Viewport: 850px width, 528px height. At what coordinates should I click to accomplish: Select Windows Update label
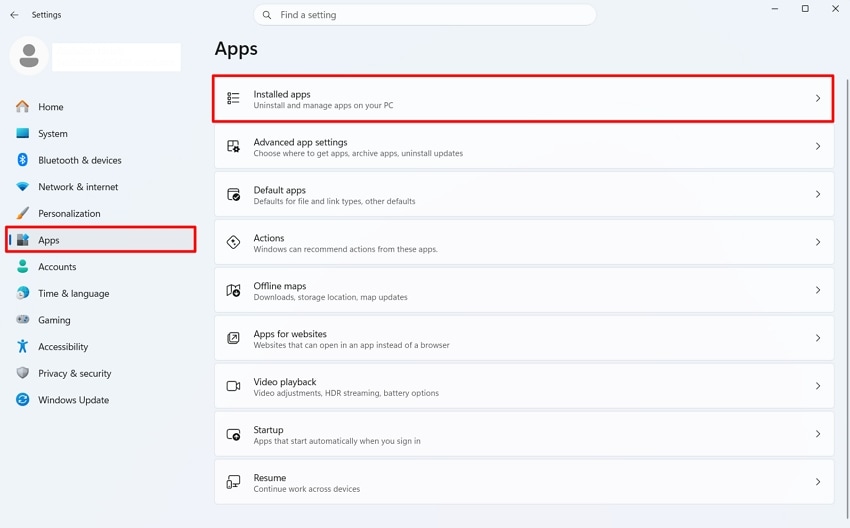point(74,400)
